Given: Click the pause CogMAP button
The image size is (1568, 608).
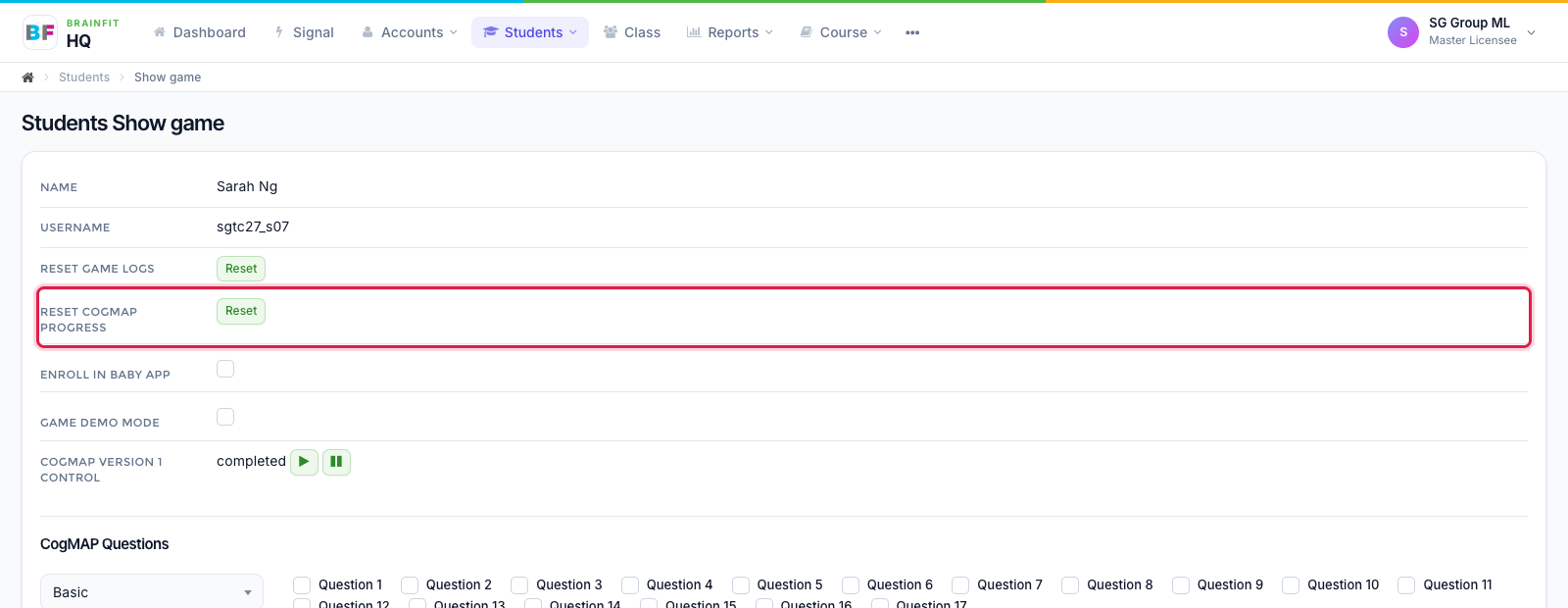Looking at the screenshot, I should 336,462.
